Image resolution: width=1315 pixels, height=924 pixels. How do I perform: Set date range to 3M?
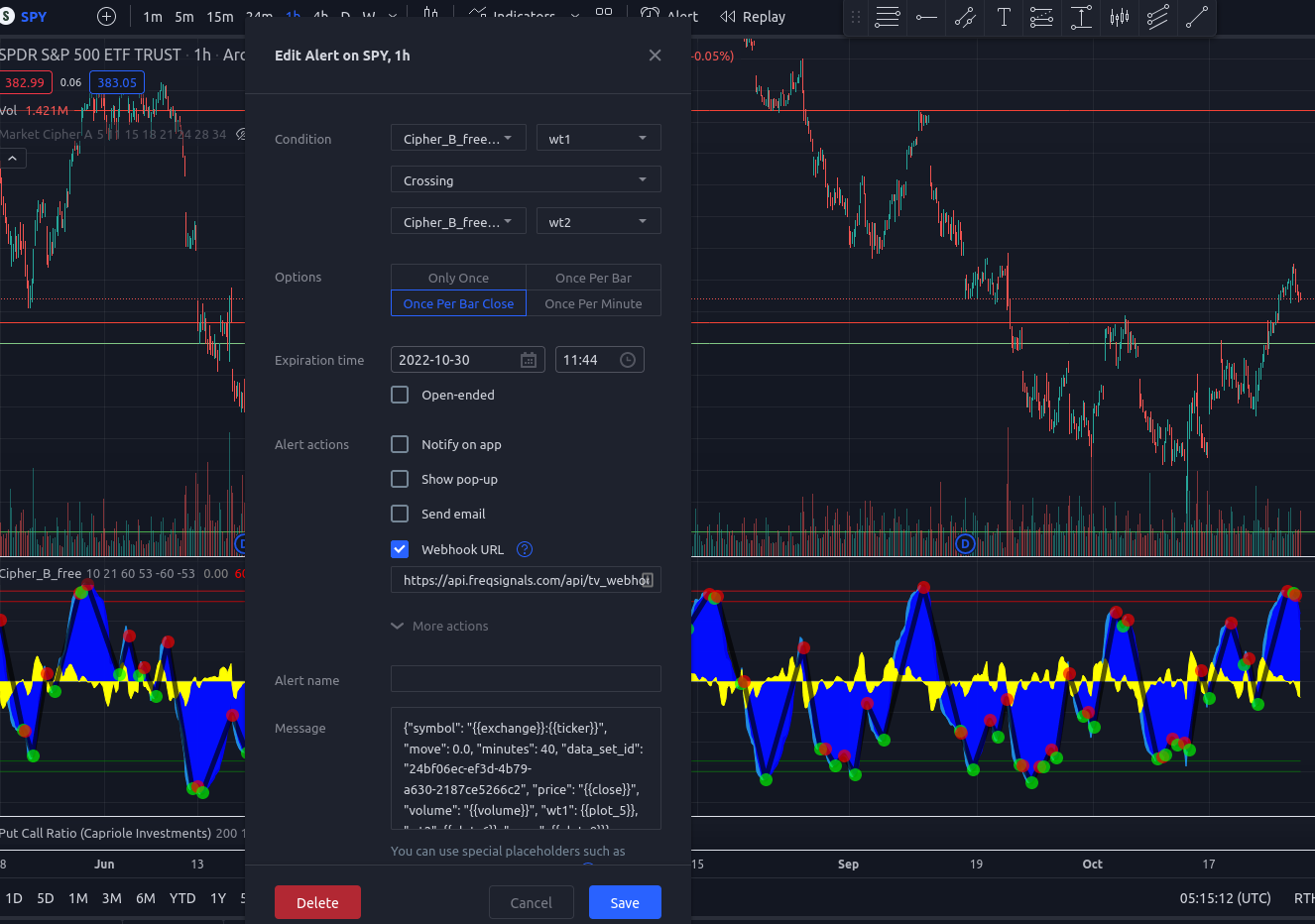click(x=112, y=898)
